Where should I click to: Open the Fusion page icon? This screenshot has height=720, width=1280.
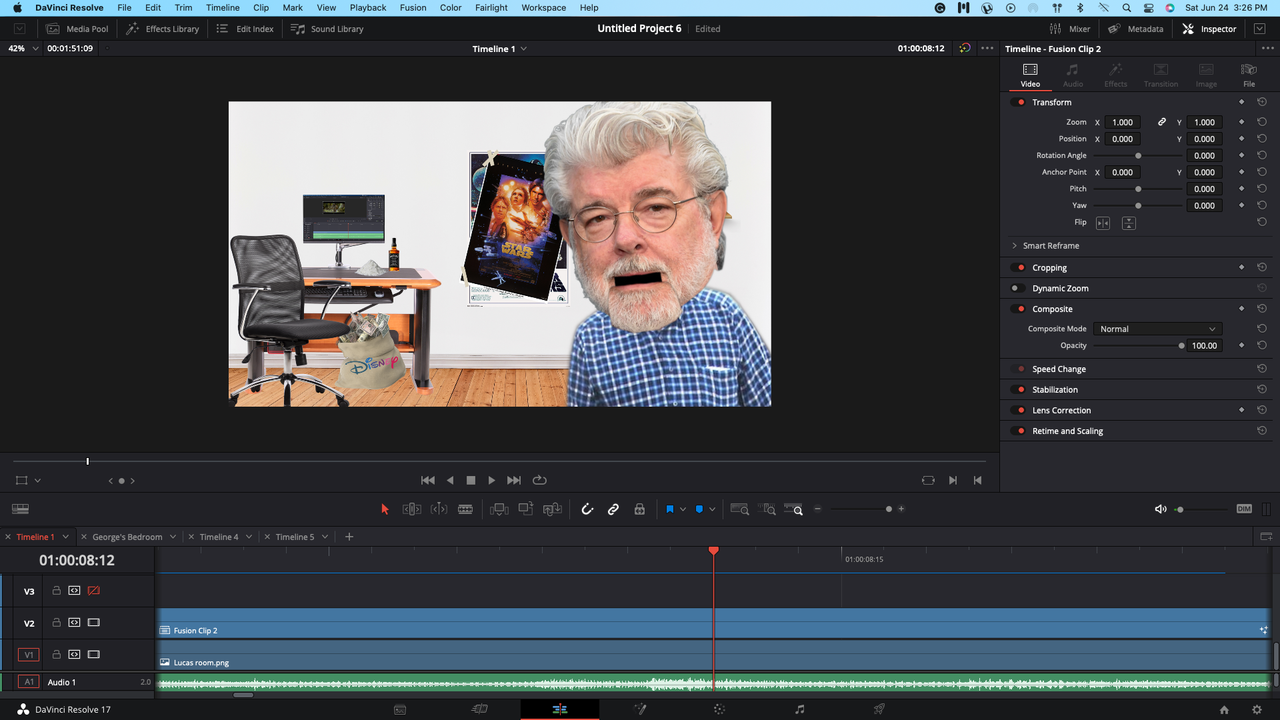click(639, 709)
